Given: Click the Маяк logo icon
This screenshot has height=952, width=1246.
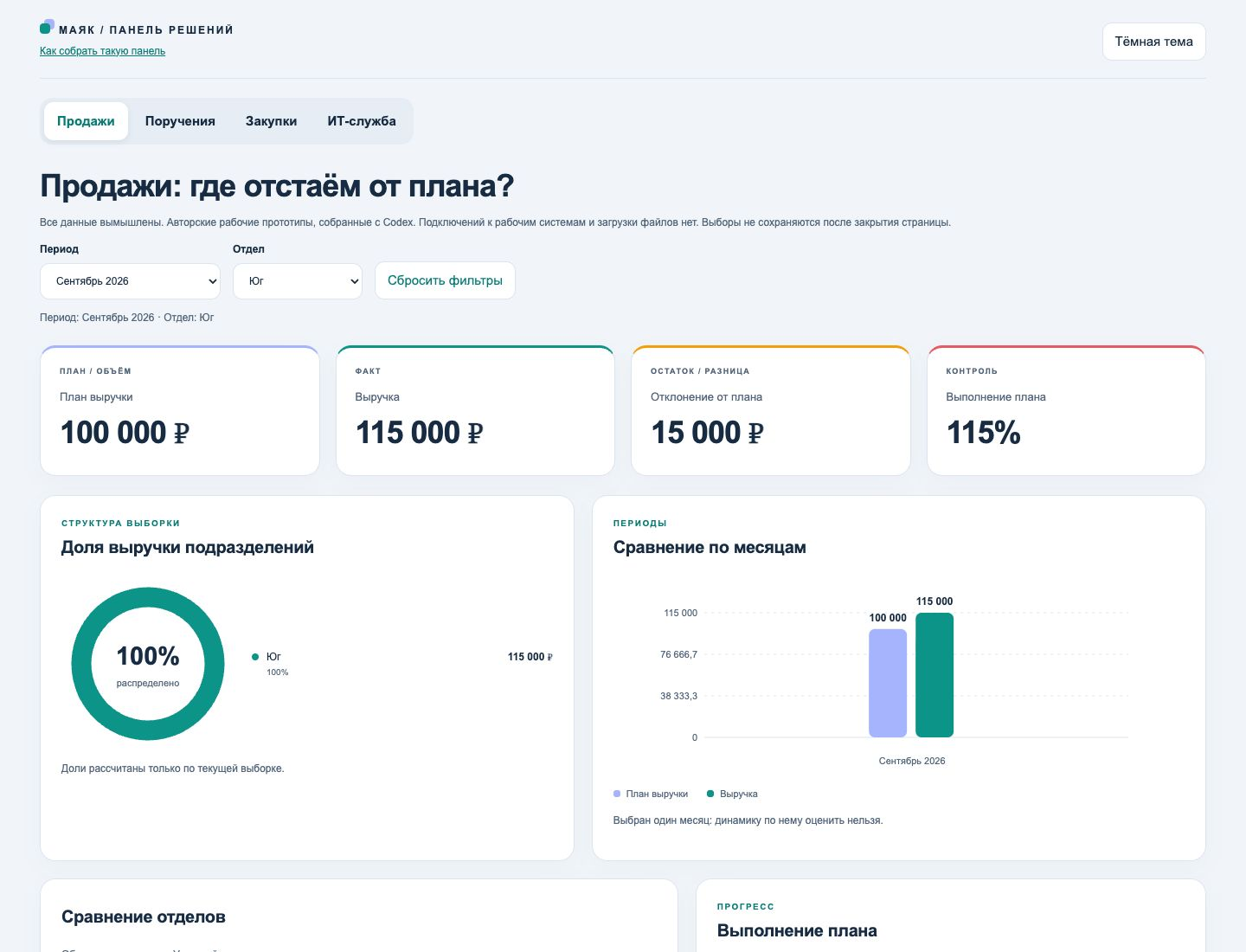Looking at the screenshot, I should (47, 27).
